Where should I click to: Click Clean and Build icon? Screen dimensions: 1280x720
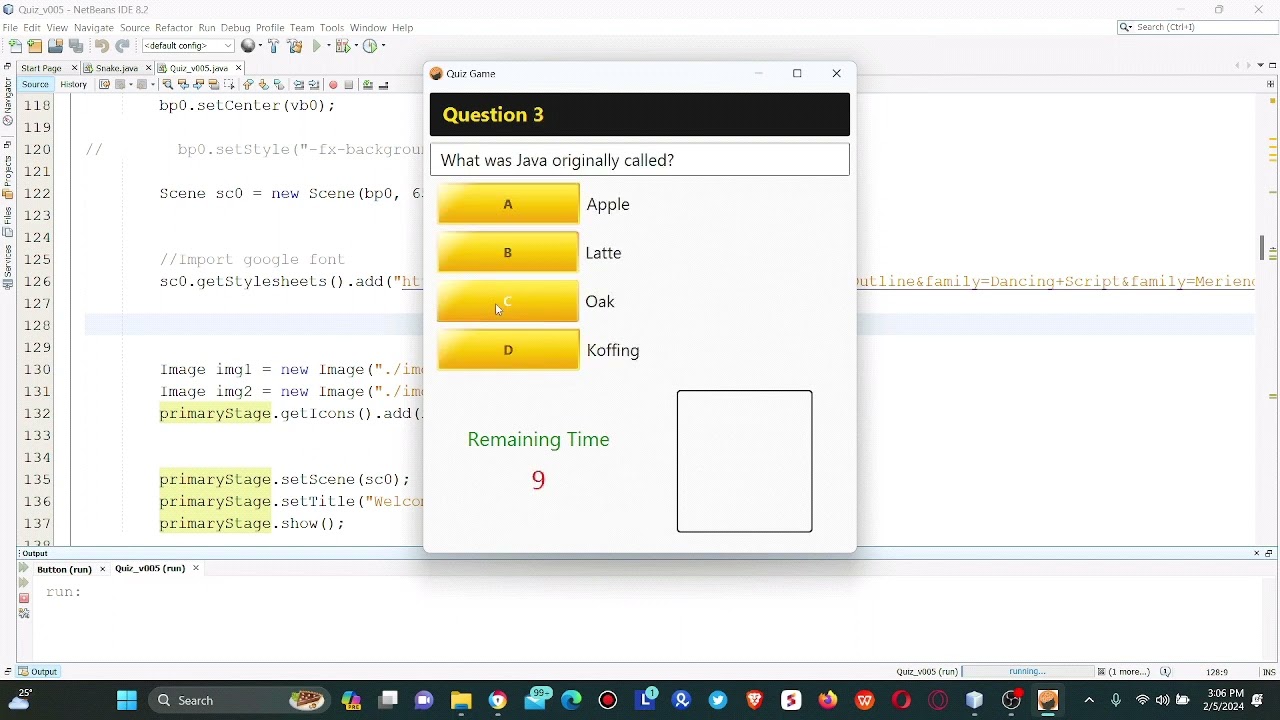click(296, 46)
